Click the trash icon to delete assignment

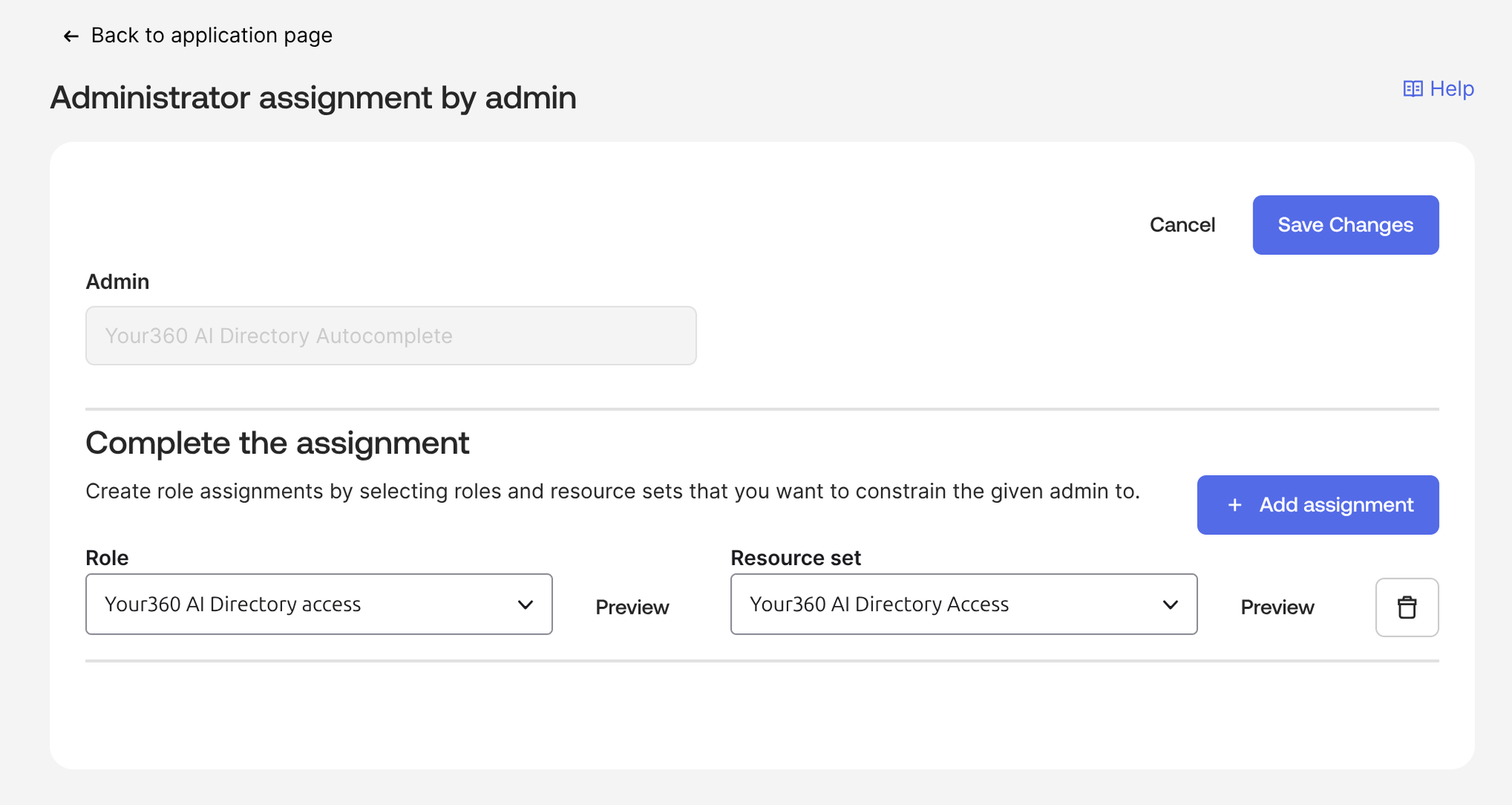click(x=1407, y=608)
